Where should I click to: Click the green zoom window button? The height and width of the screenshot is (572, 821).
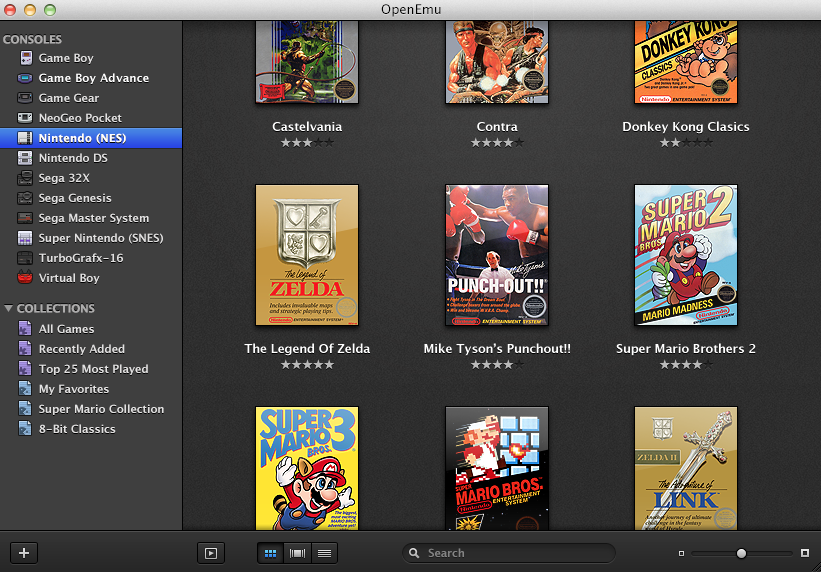(x=50, y=9)
